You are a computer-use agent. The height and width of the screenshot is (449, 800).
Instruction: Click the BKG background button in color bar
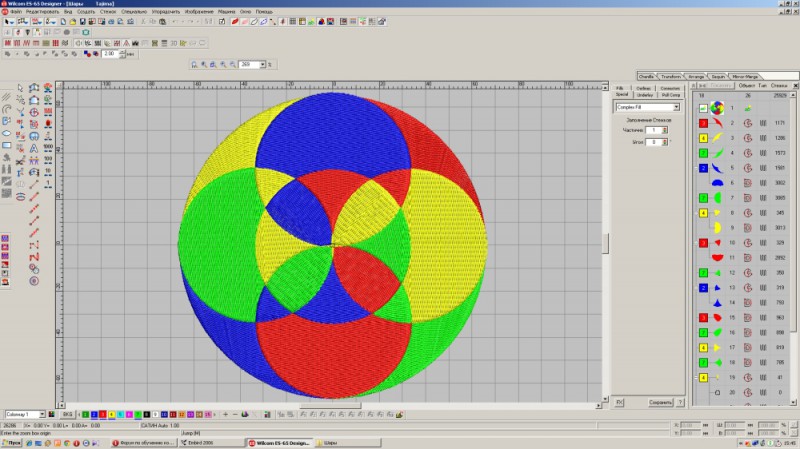pos(68,414)
